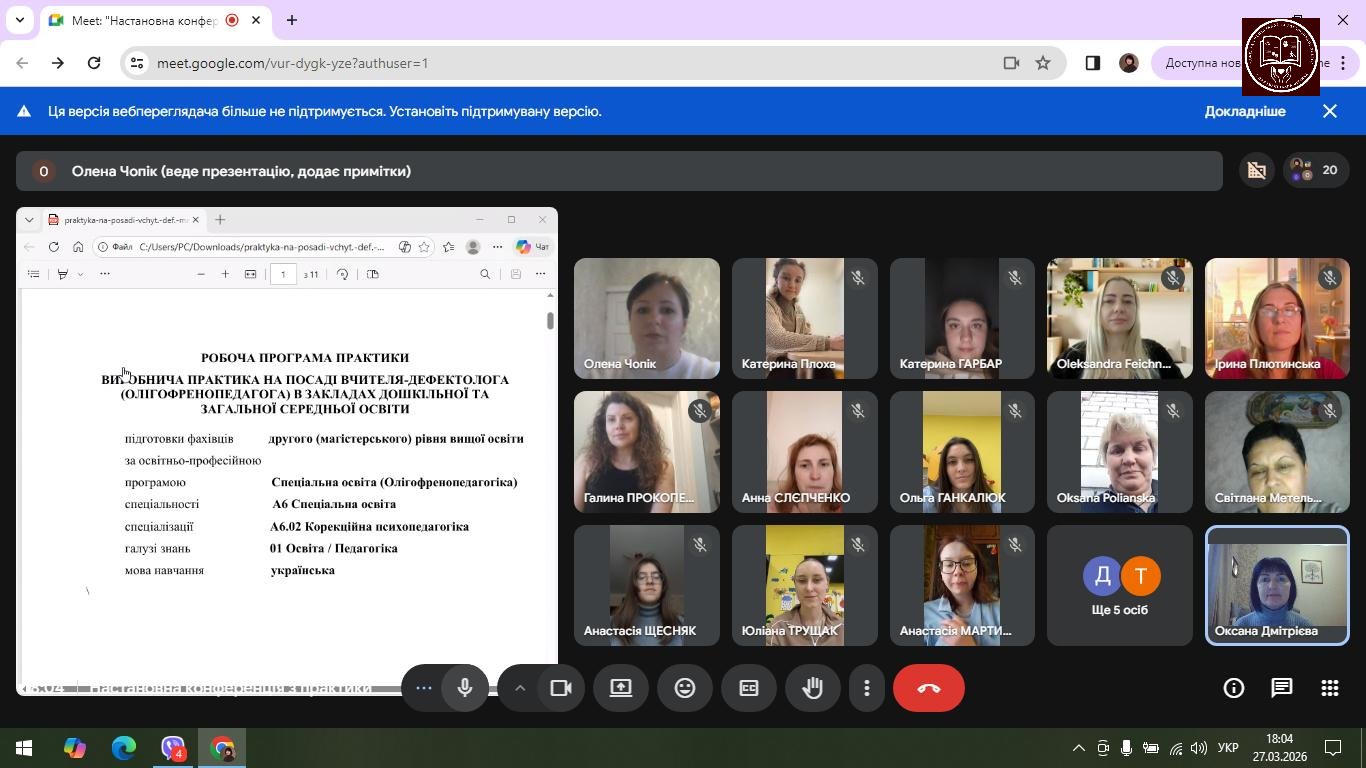Open the tab search dropdown arrow
1366x768 pixels.
[19, 20]
